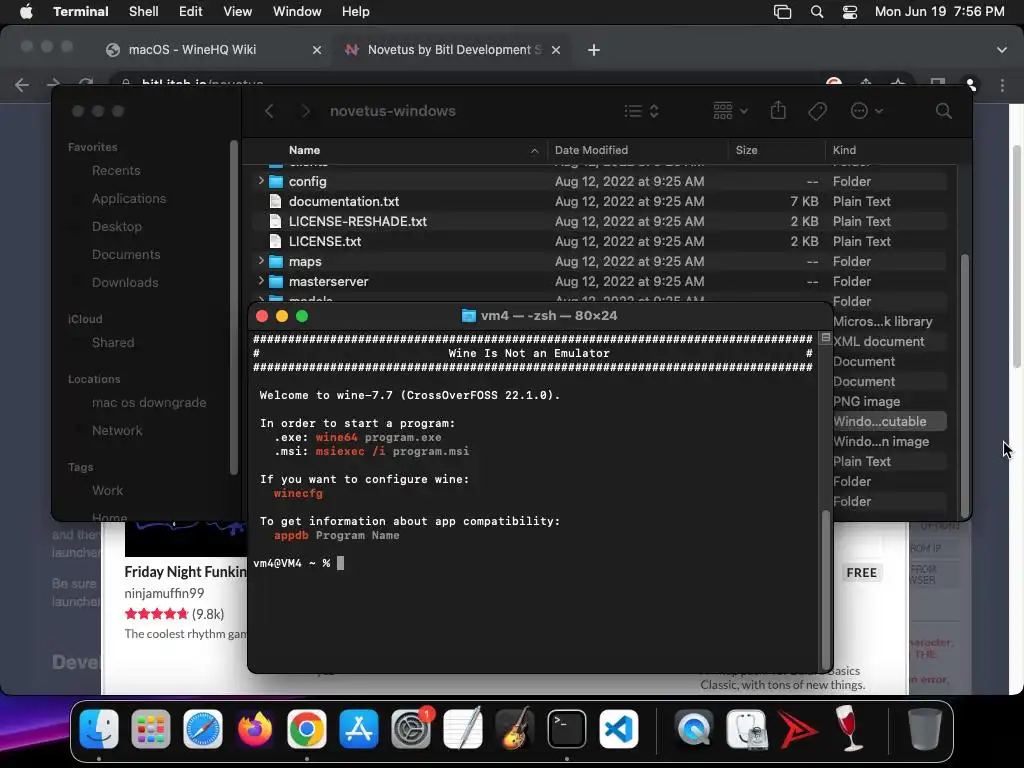
Task: Open the Window menu
Action: click(x=297, y=11)
